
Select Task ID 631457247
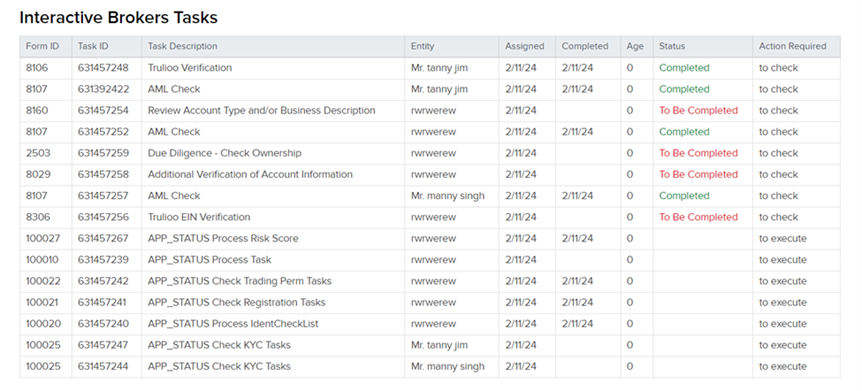(103, 345)
